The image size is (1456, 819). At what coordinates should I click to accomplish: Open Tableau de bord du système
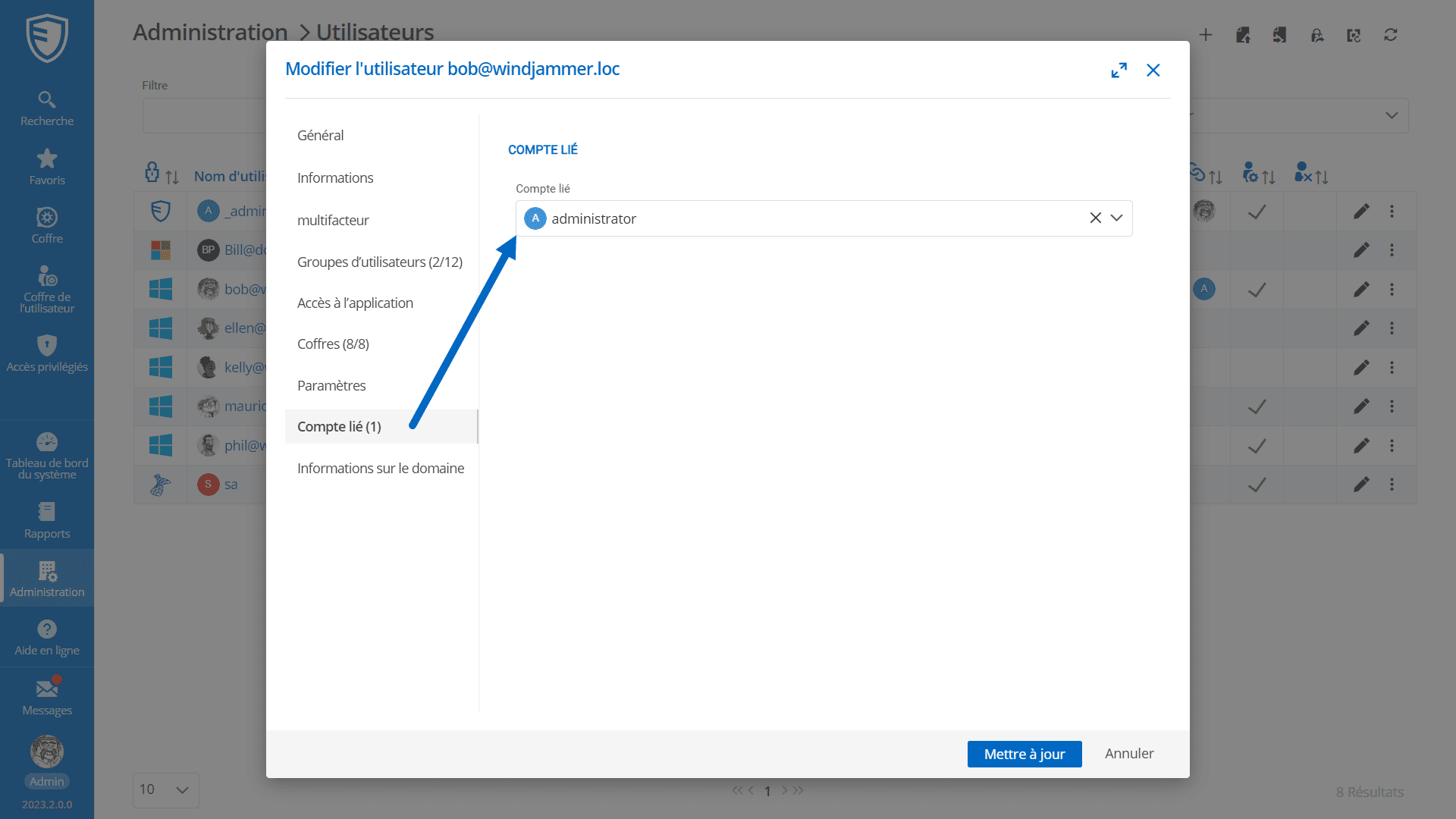coord(47,455)
